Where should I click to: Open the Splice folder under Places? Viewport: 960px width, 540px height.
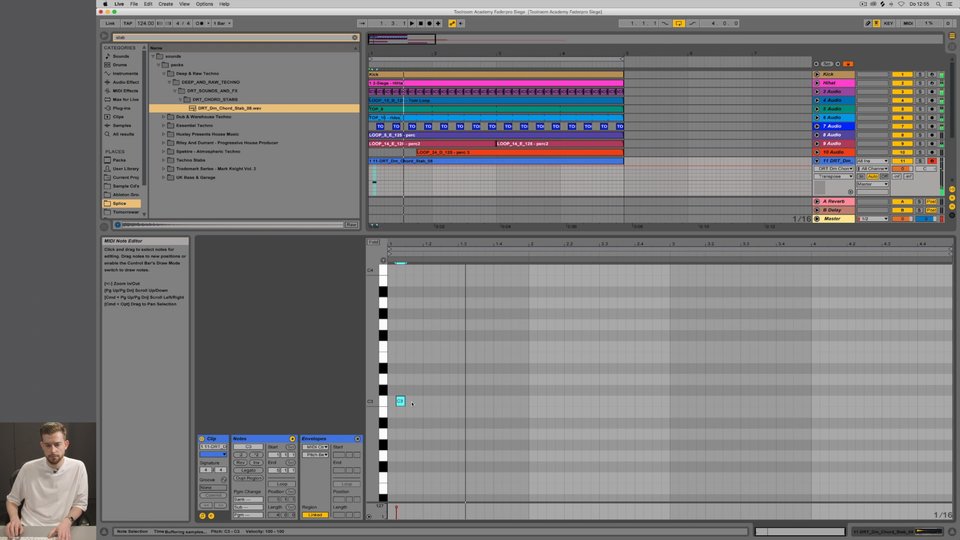click(x=119, y=203)
